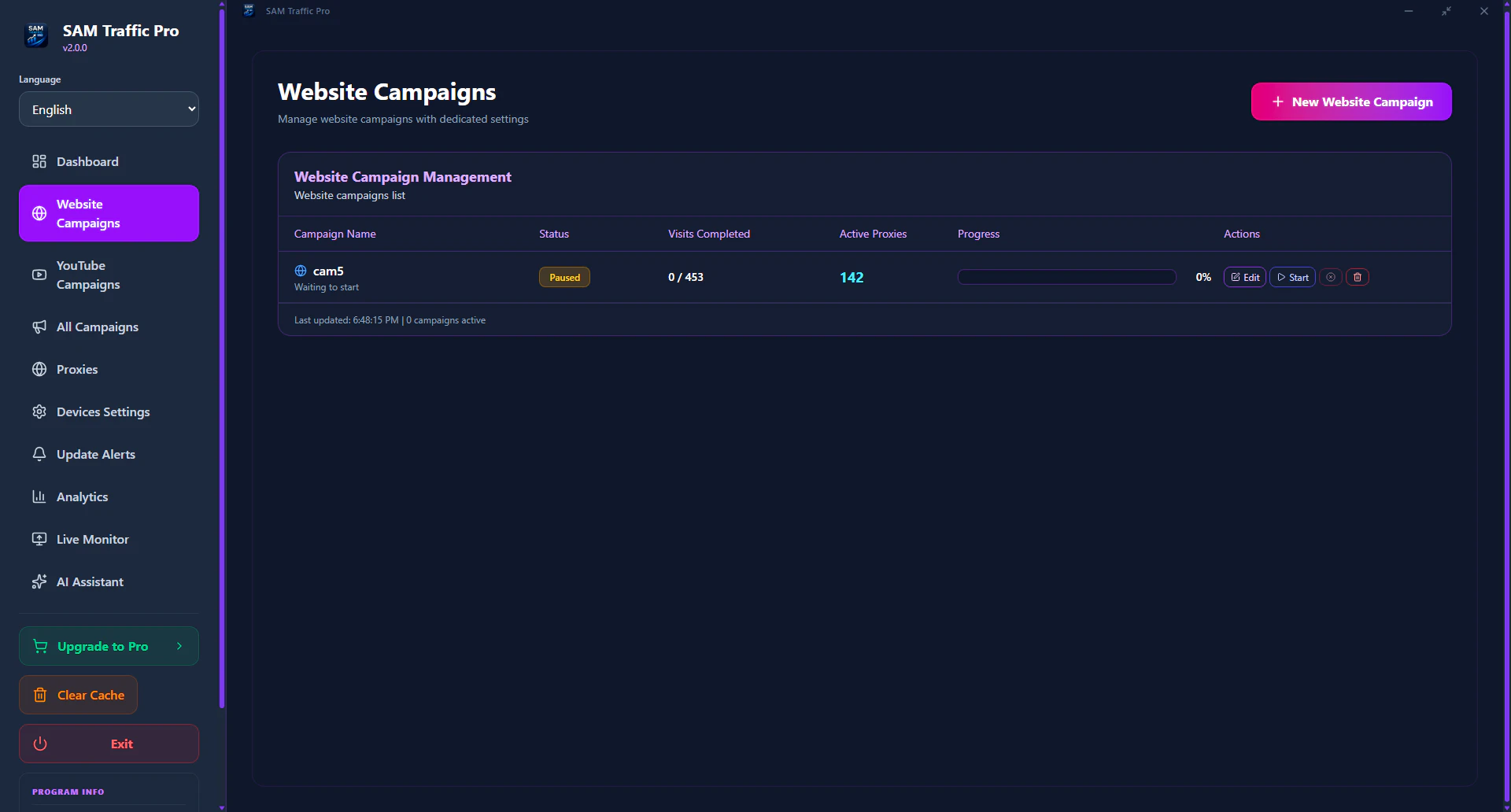Screen dimensions: 1511x812
Task: Select the YouTube Campaigns play icon
Action: 40,275
